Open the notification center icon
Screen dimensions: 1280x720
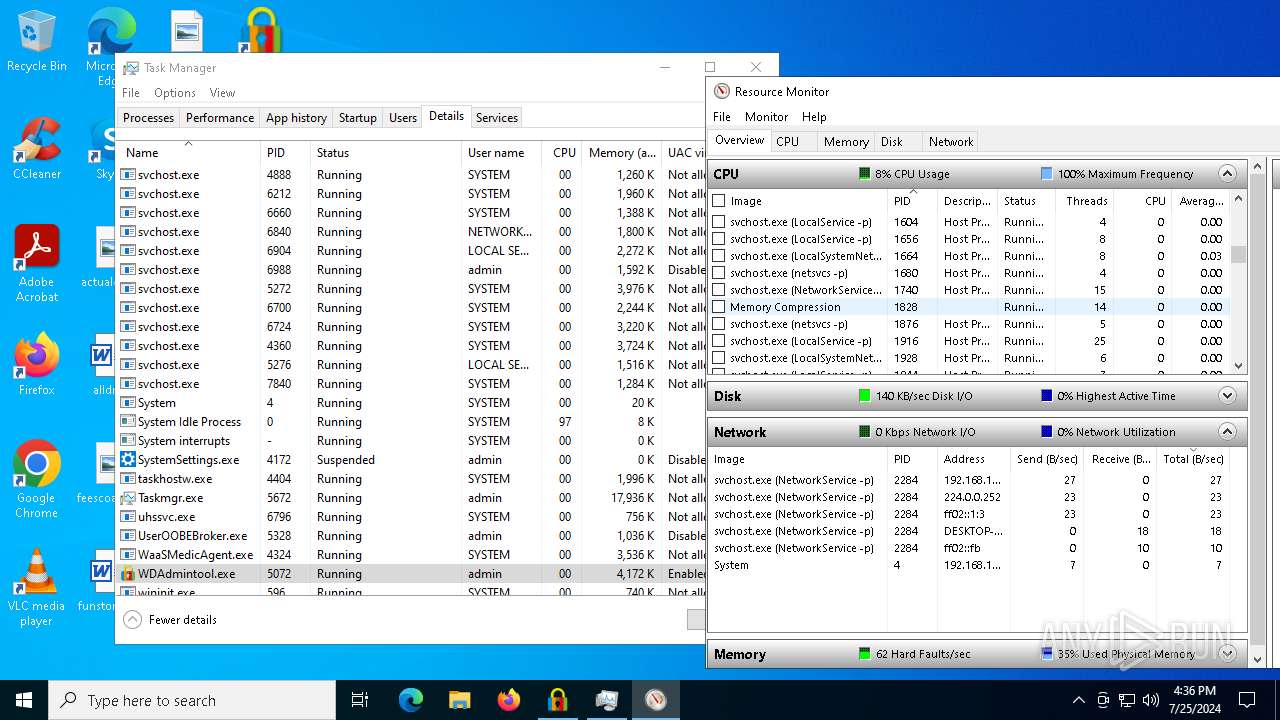click(1247, 700)
